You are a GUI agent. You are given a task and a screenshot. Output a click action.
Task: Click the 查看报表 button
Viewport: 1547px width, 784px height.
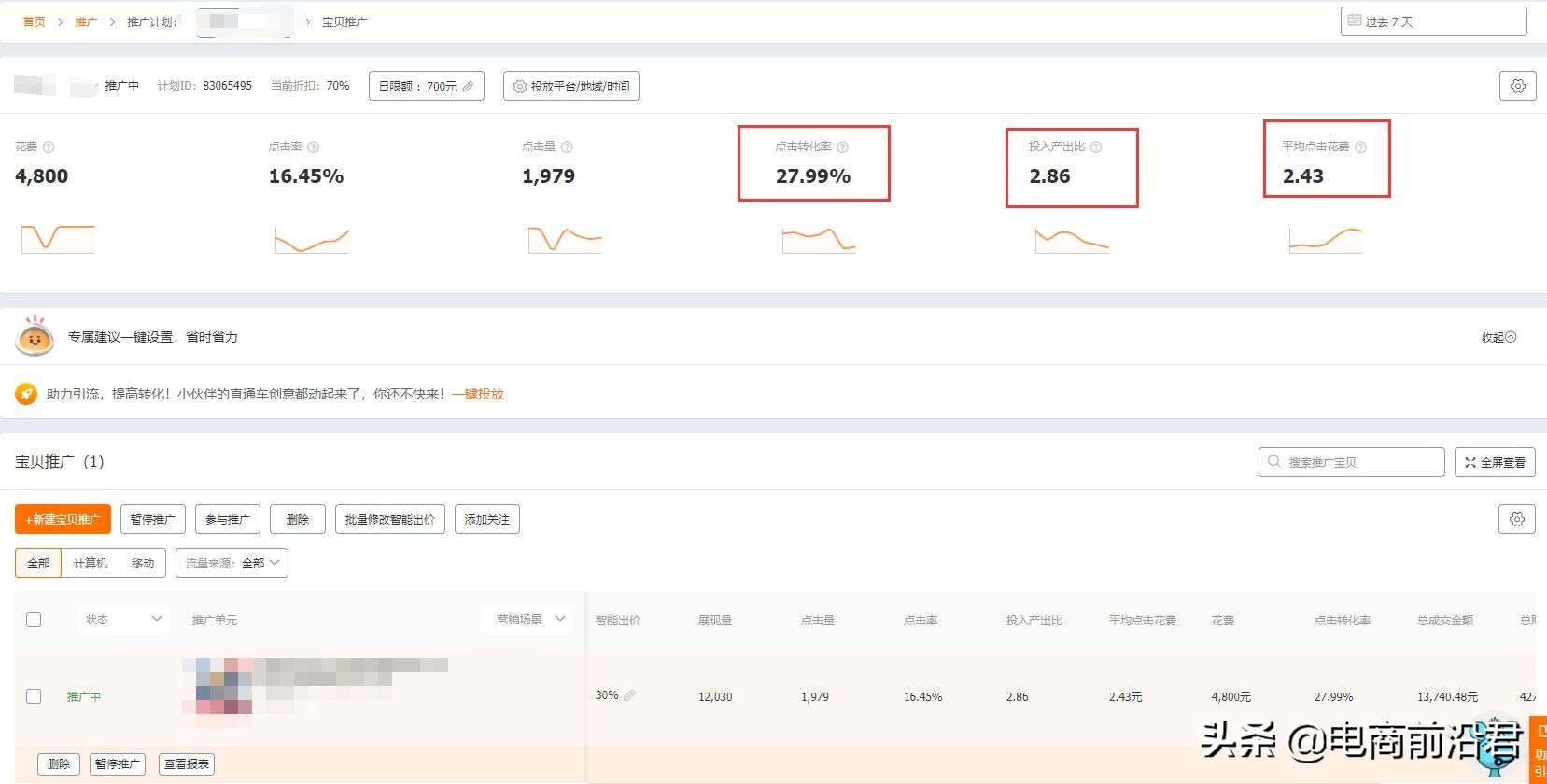187,763
